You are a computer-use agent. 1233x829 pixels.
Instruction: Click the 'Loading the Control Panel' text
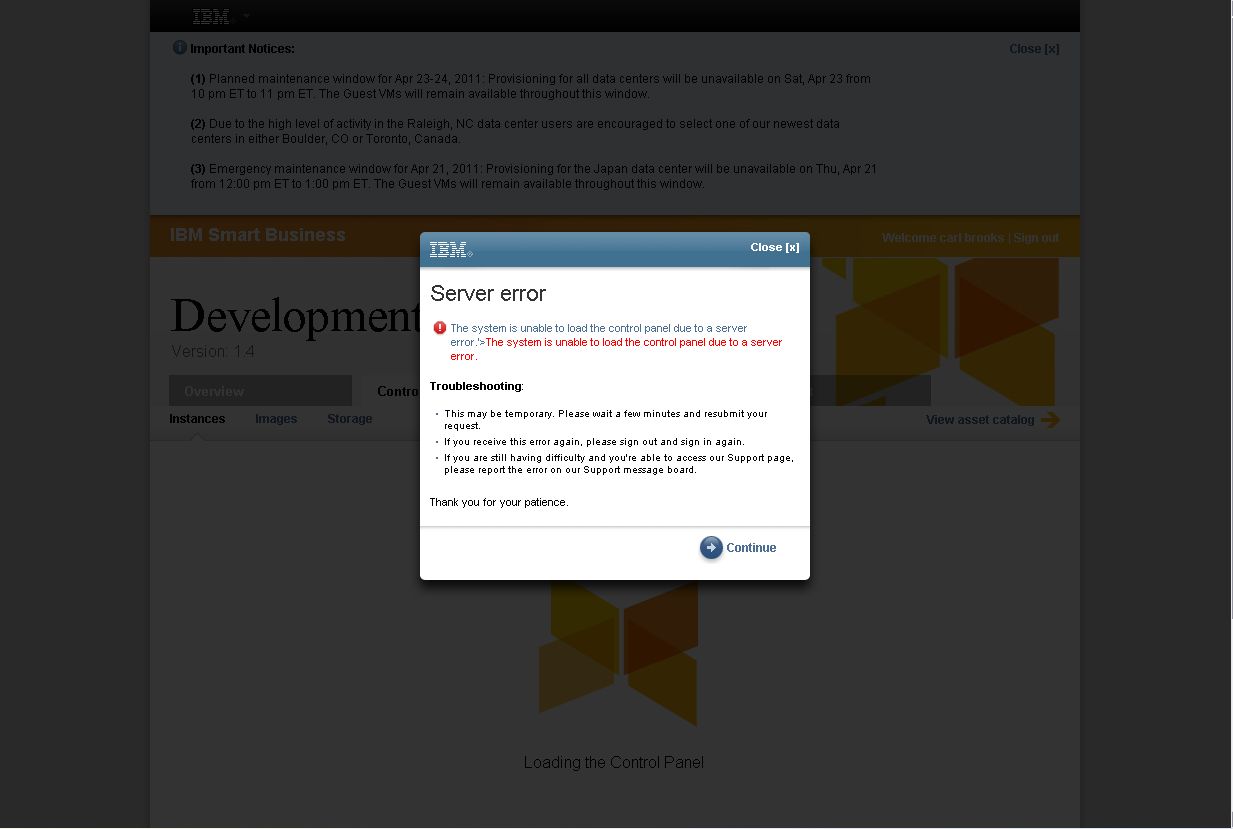pyautogui.click(x=614, y=762)
